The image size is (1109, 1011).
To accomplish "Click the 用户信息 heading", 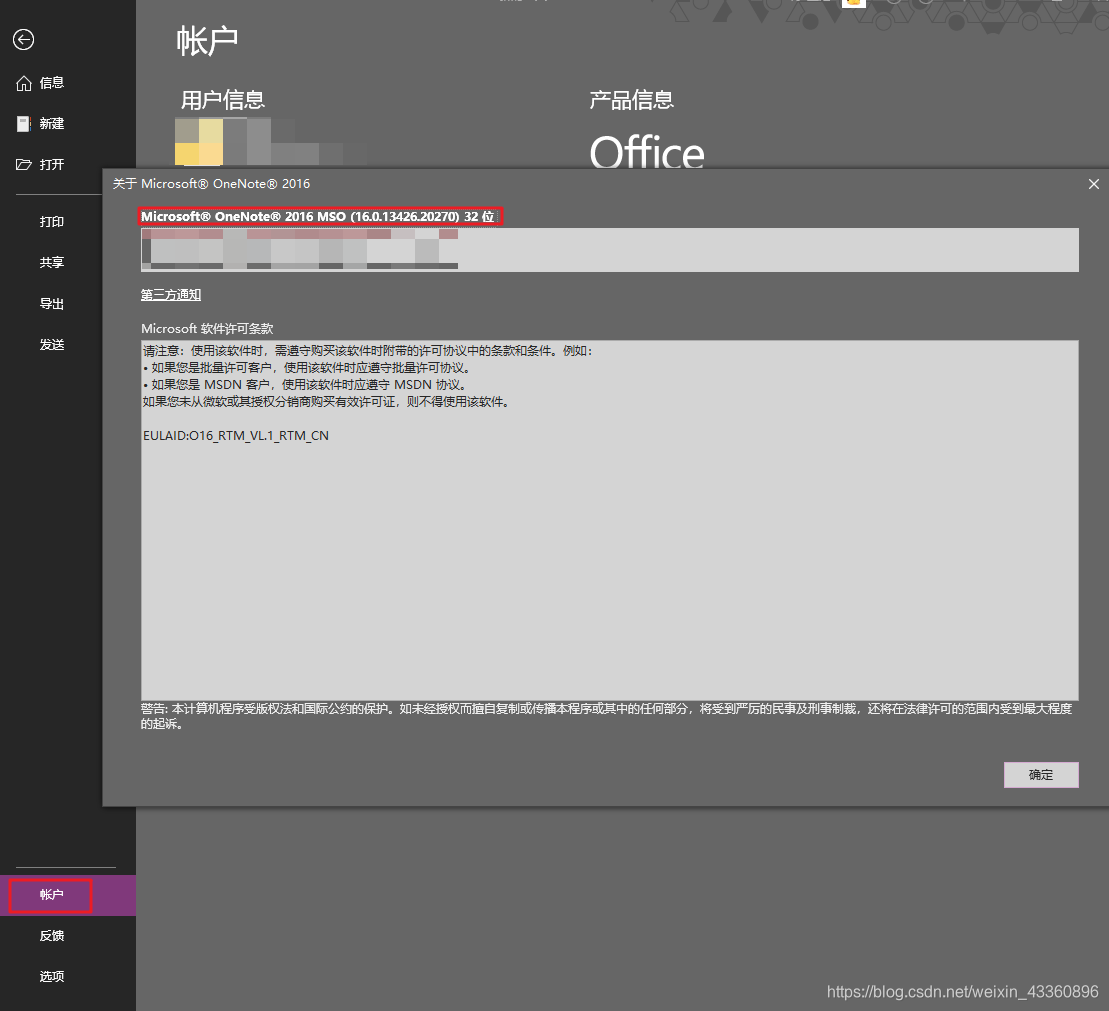I will [x=223, y=100].
